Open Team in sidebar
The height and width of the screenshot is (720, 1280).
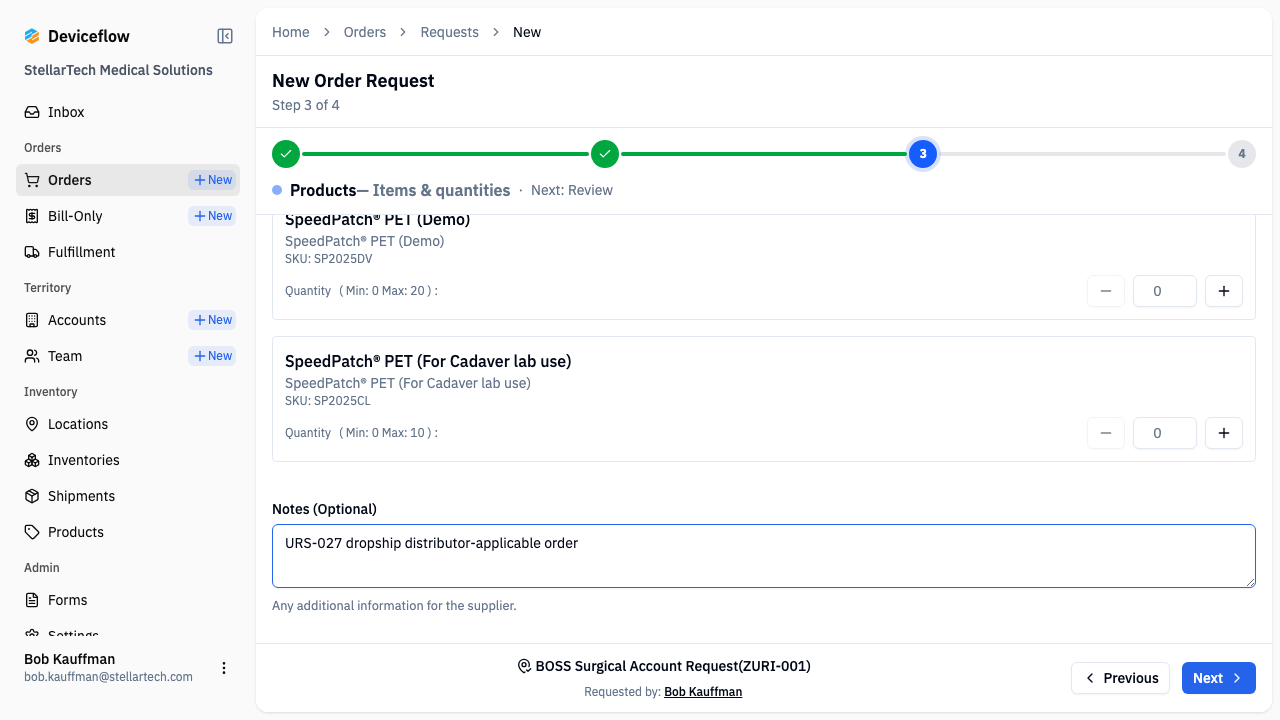128,356
